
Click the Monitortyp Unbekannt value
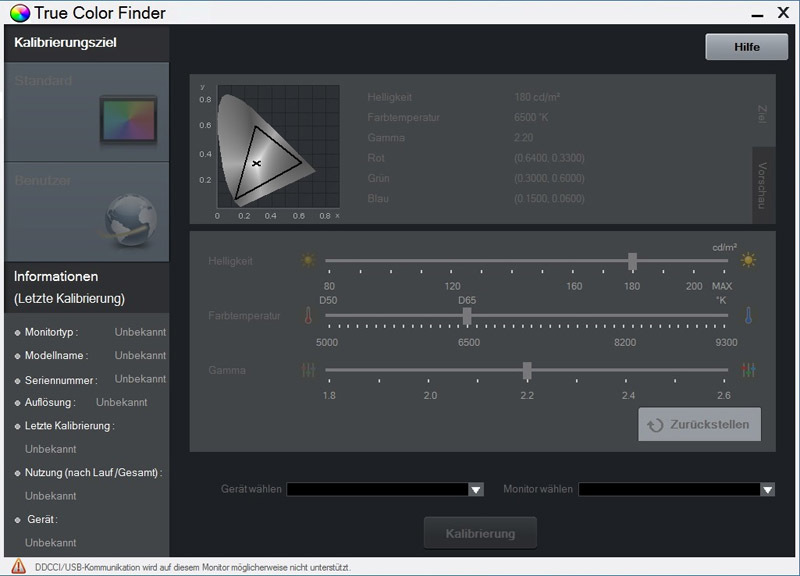[140, 332]
